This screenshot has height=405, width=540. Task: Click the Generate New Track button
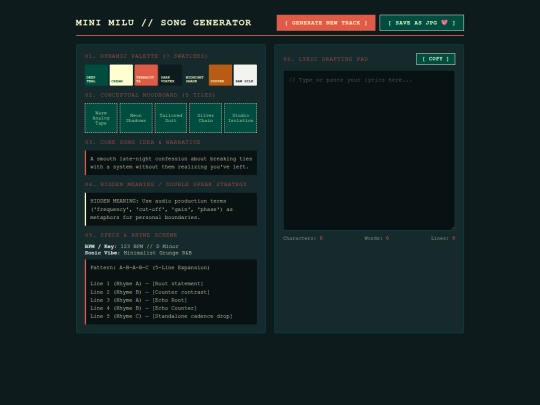[326, 23]
